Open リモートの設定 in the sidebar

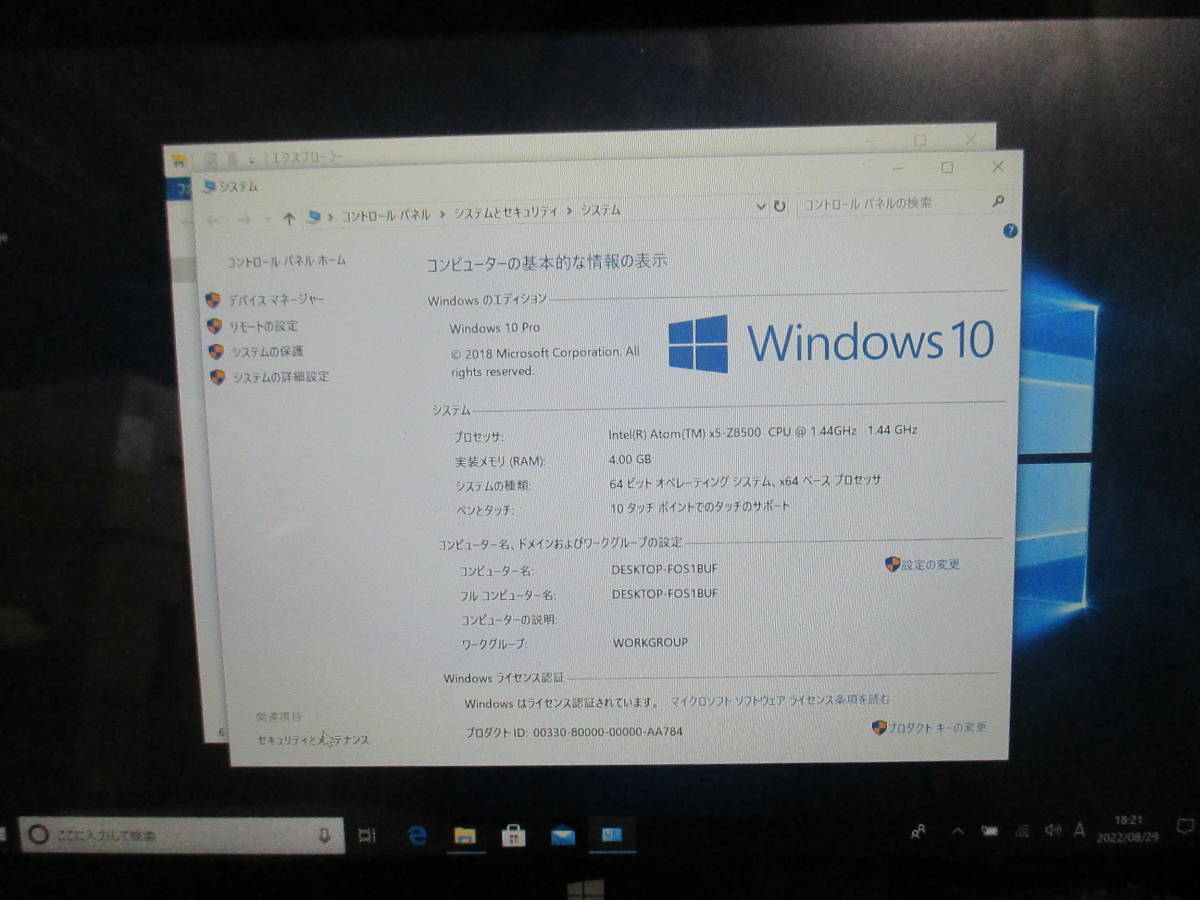point(263,326)
